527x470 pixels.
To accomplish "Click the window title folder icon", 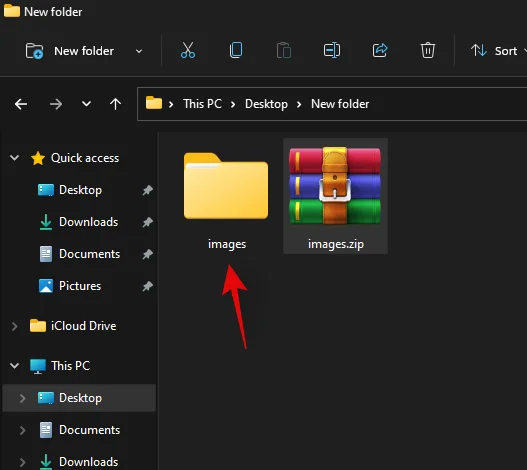I will (12, 10).
